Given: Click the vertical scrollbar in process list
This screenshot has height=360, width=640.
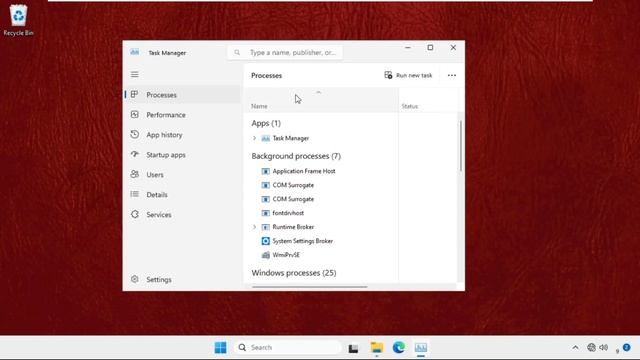Looking at the screenshot, I should [460, 146].
